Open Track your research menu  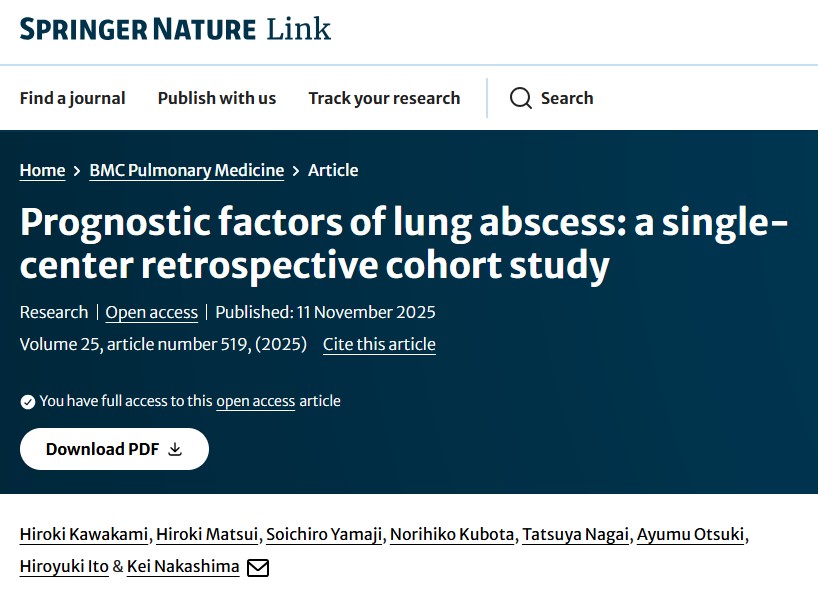click(x=384, y=98)
